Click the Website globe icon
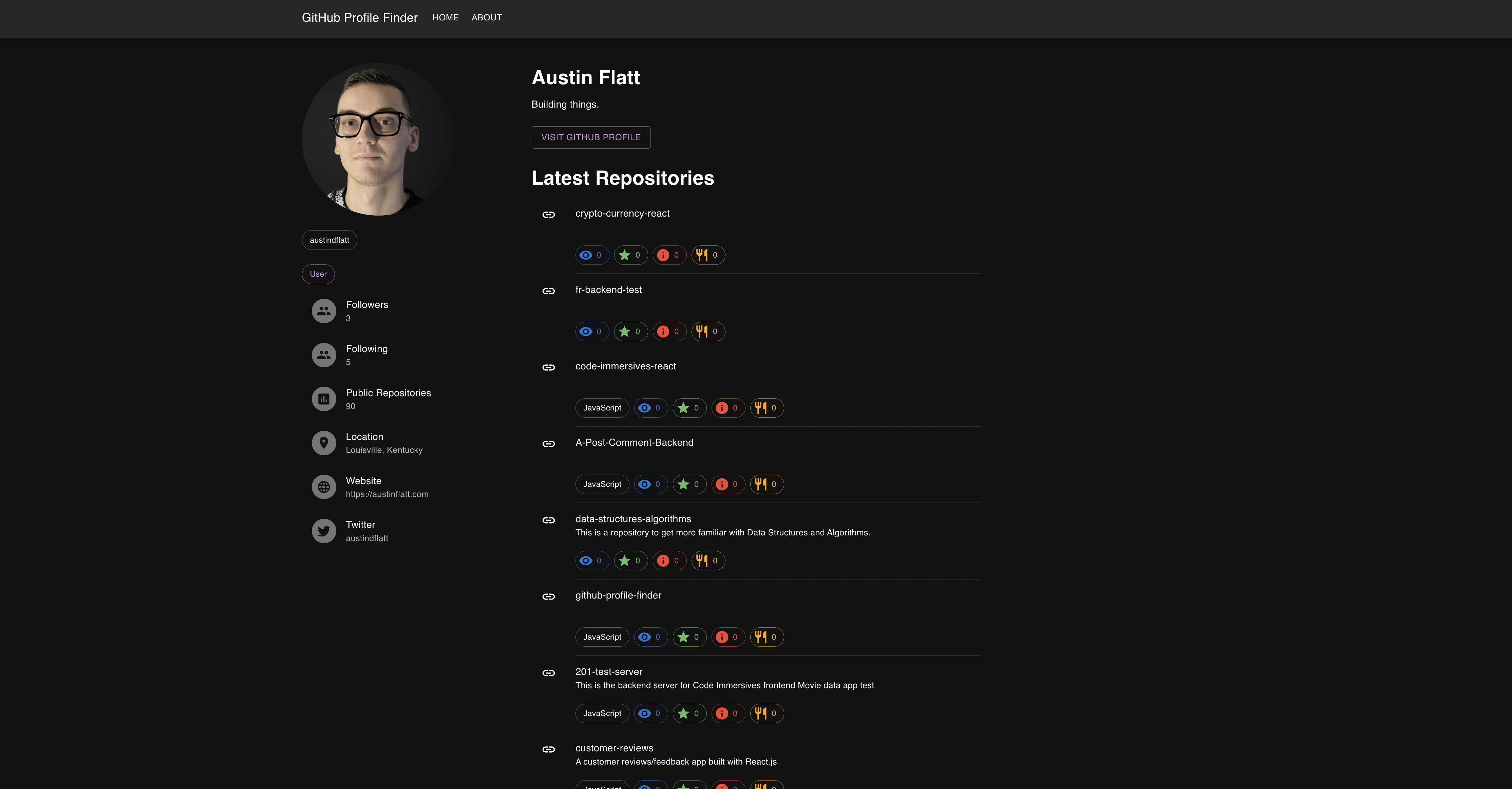The height and width of the screenshot is (789, 1512). pyautogui.click(x=323, y=487)
